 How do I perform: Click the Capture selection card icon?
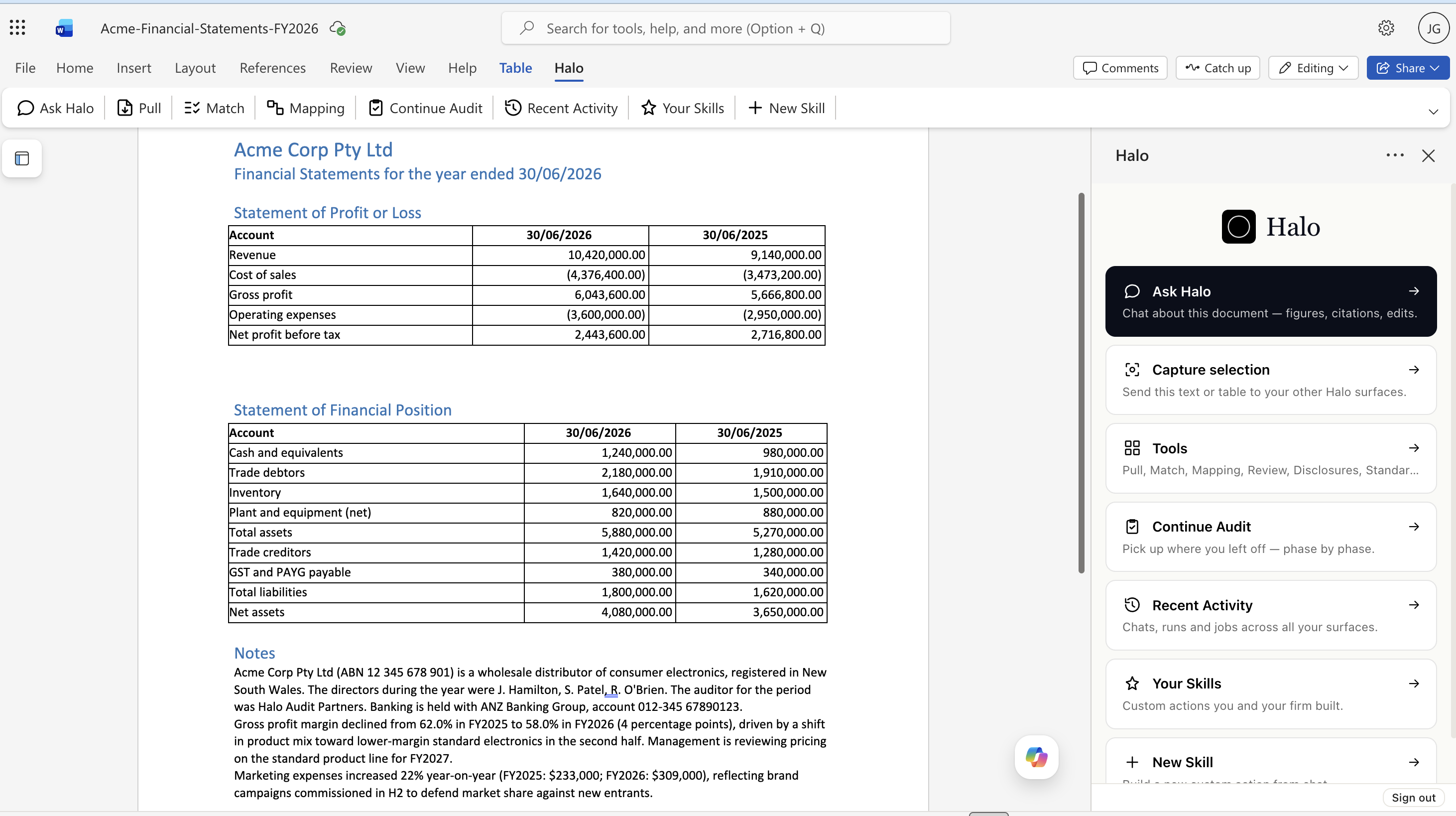(1132, 370)
